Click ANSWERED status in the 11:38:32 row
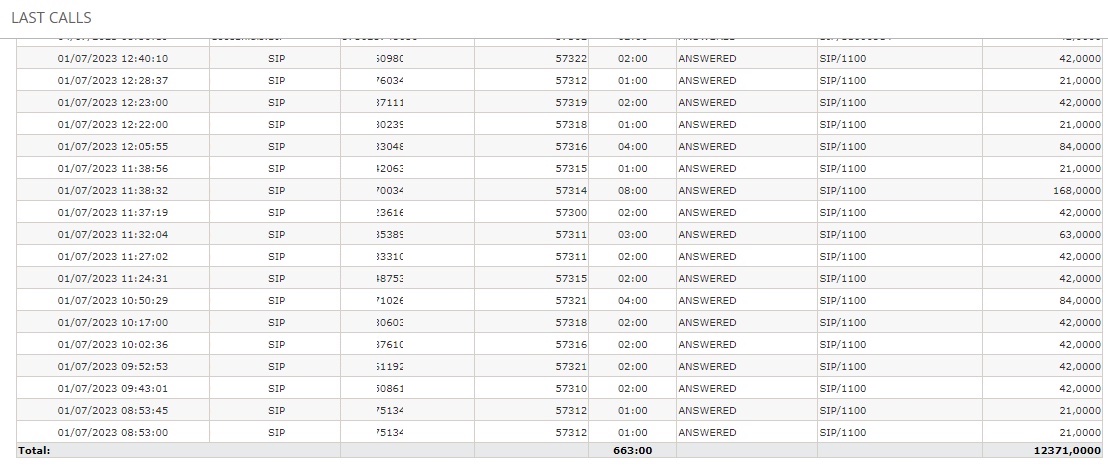The height and width of the screenshot is (467, 1108). (707, 190)
